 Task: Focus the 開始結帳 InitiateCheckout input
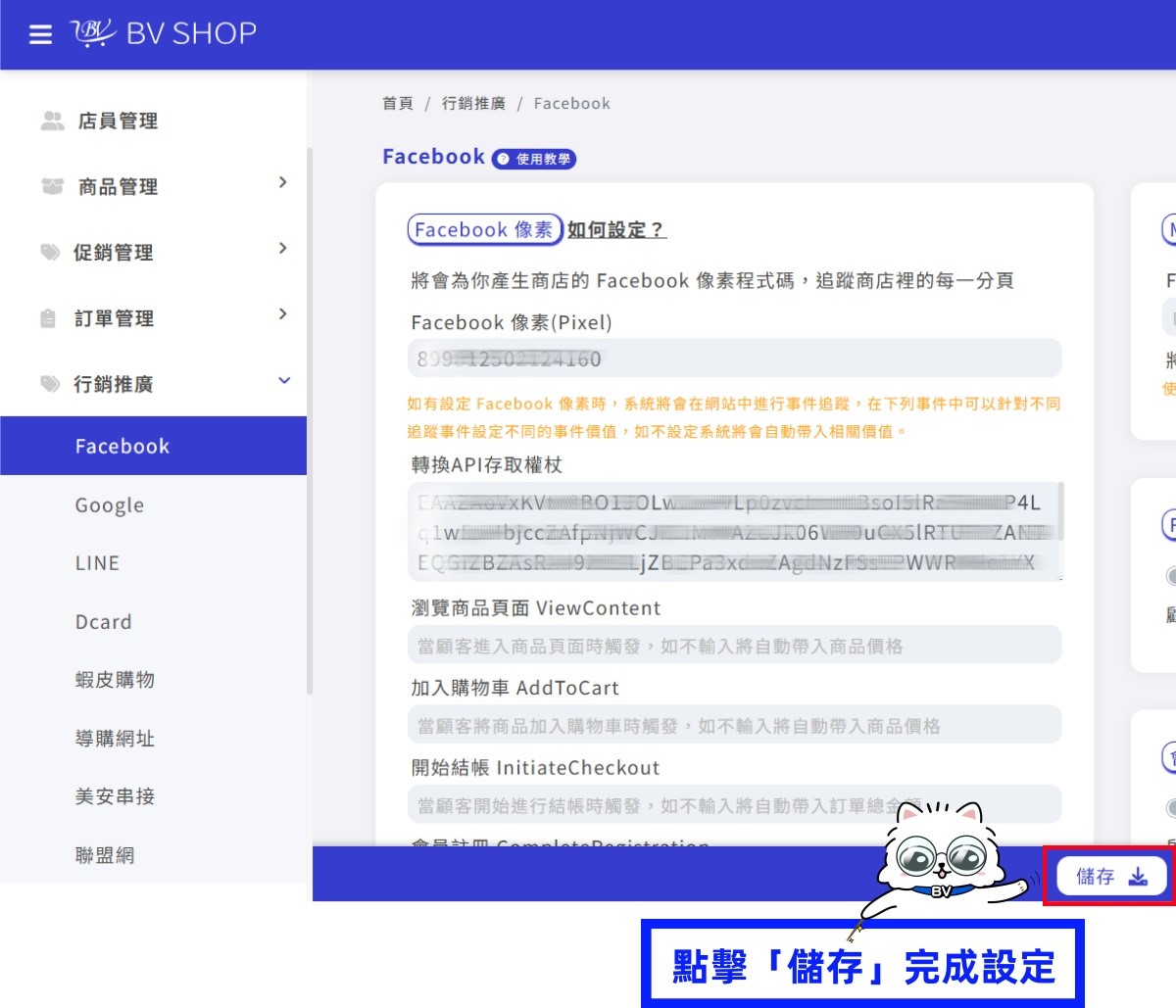(734, 805)
